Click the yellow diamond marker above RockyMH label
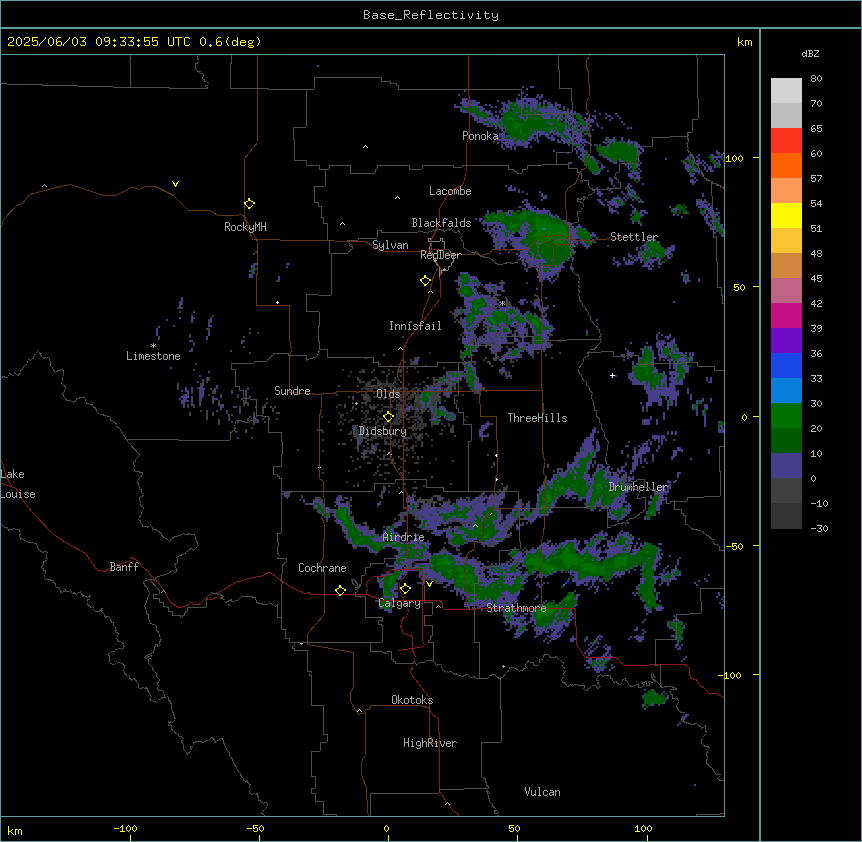 coord(249,203)
